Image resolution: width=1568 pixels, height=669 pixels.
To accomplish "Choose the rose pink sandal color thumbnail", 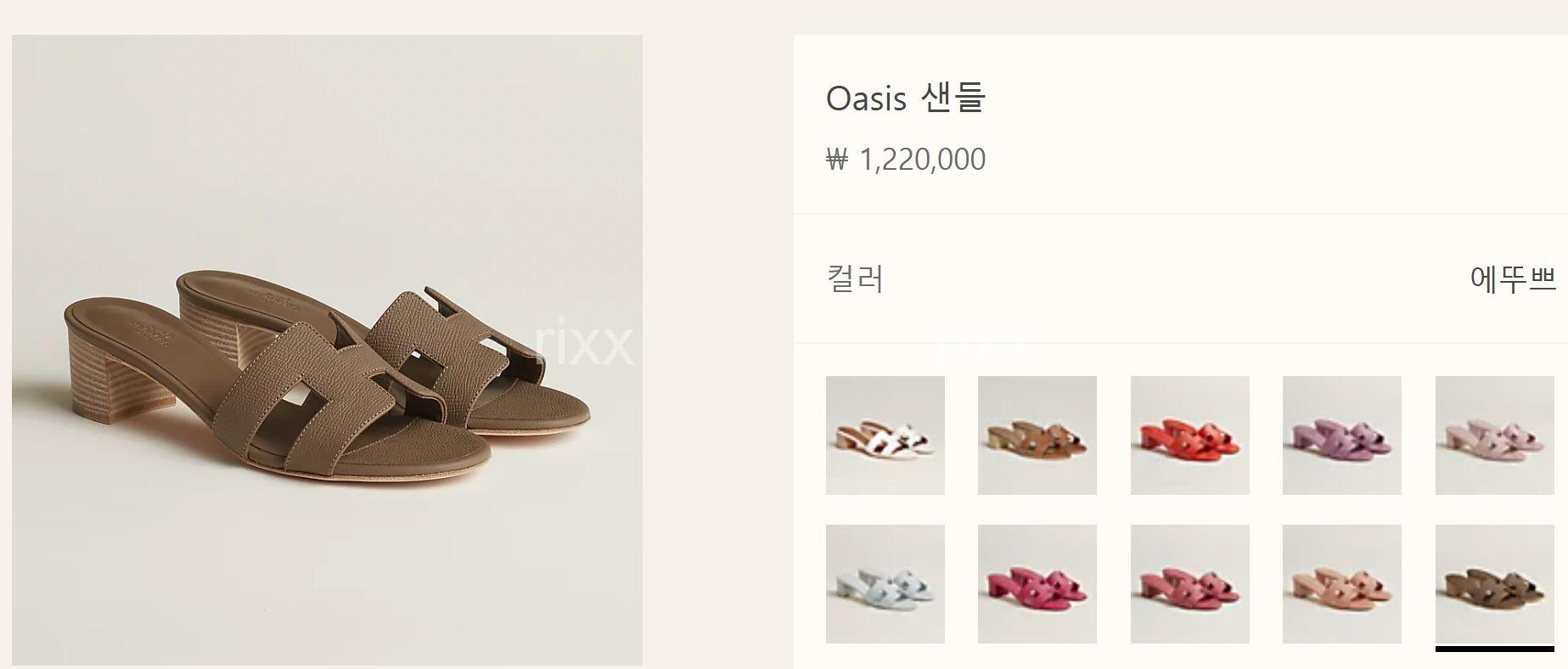I will (x=1190, y=584).
